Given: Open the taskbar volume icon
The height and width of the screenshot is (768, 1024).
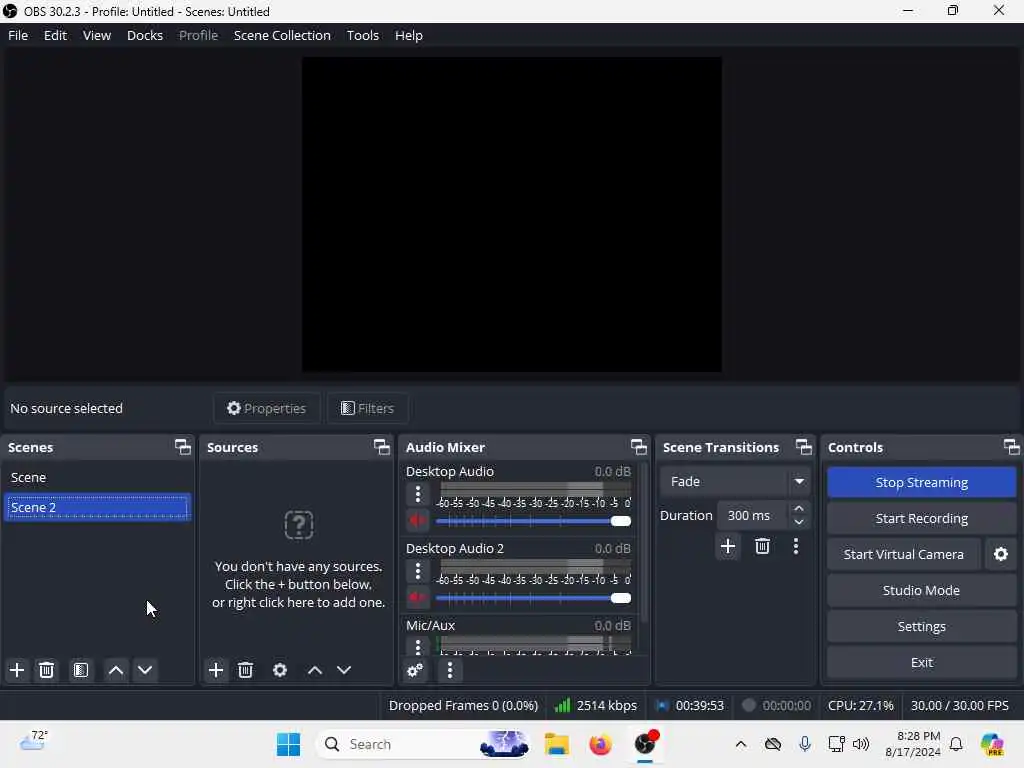Looking at the screenshot, I should 861,744.
